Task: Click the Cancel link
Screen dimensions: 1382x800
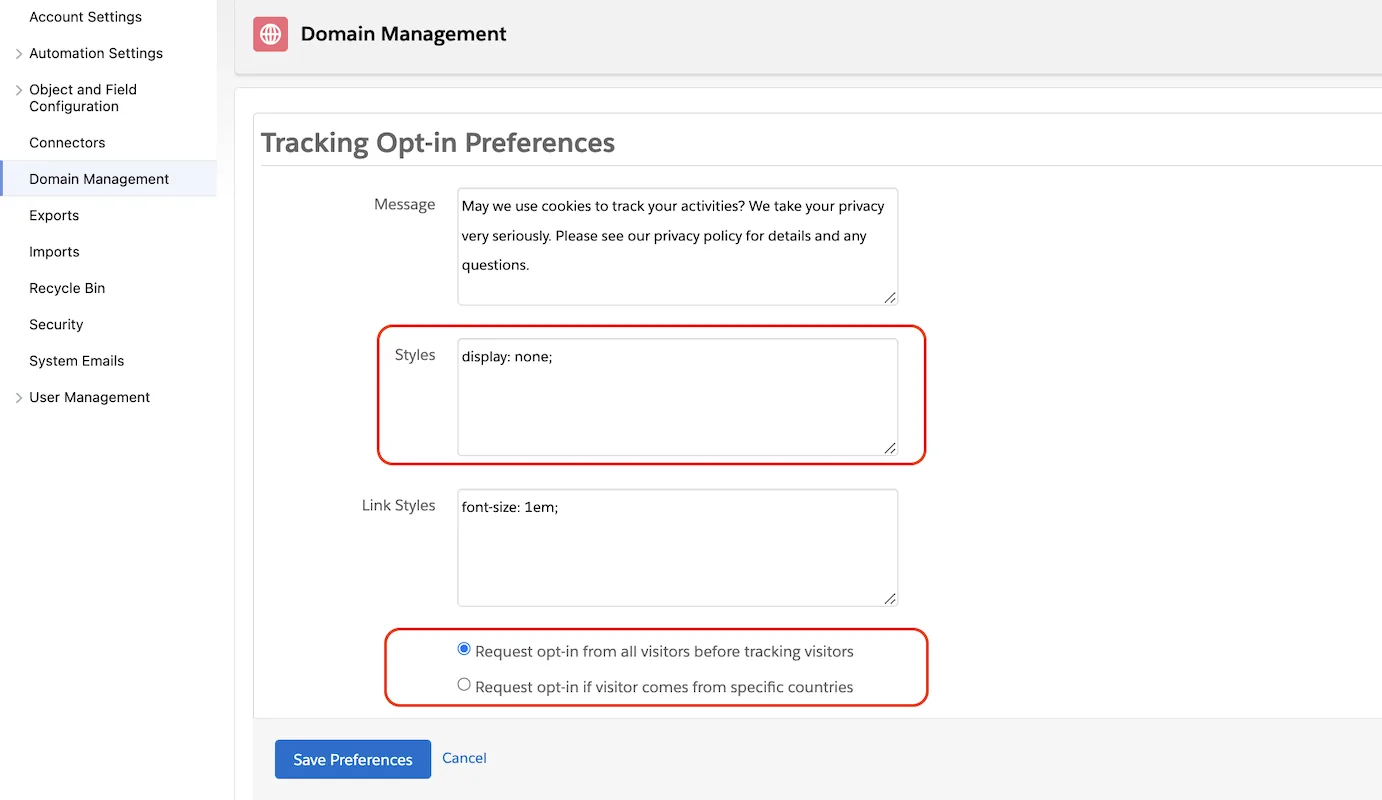Action: (x=464, y=758)
